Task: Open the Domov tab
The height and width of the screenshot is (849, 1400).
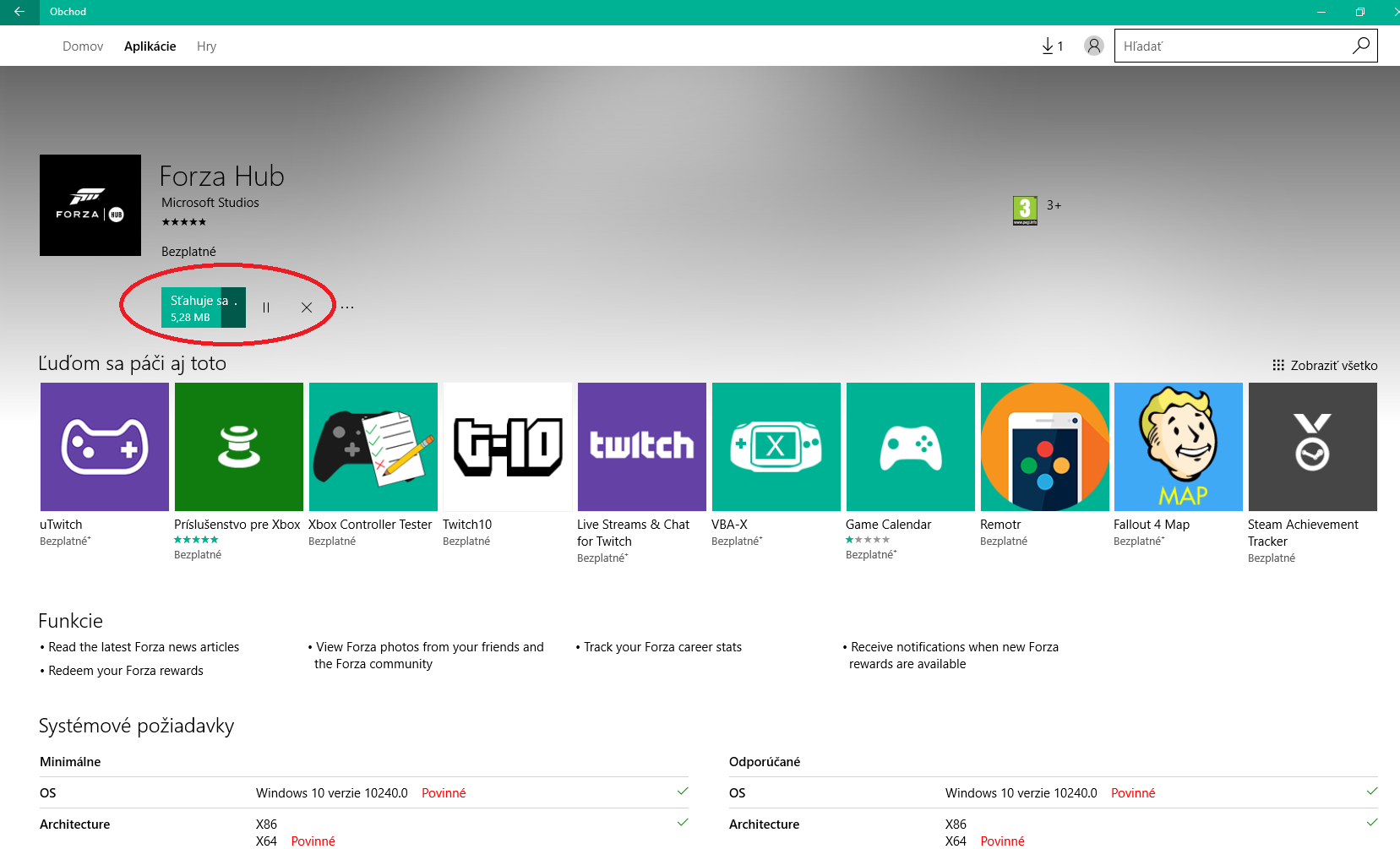Action: pyautogui.click(x=83, y=46)
